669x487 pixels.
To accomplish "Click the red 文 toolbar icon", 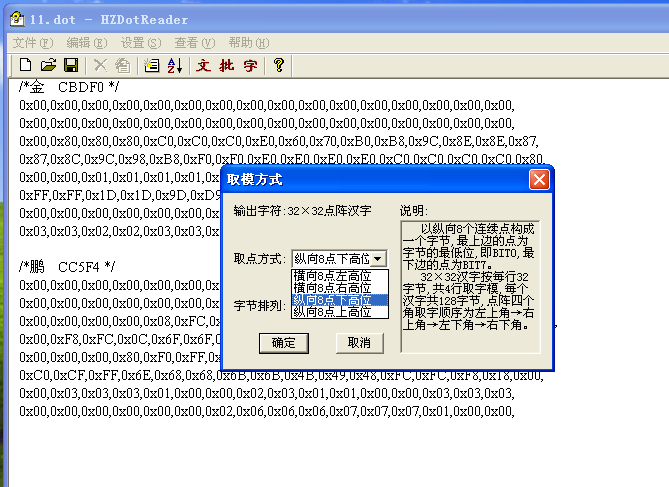I will click(x=203, y=65).
